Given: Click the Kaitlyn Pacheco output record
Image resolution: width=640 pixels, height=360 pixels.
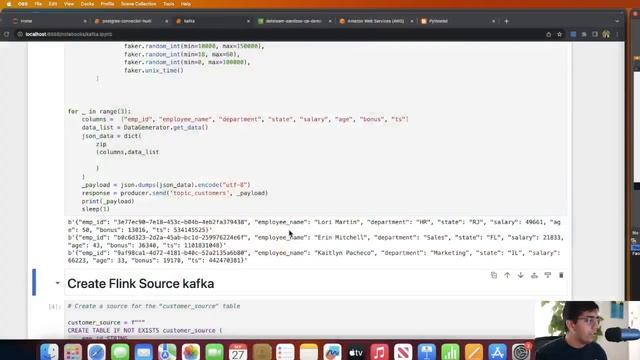Looking at the screenshot, I should coord(314,256).
